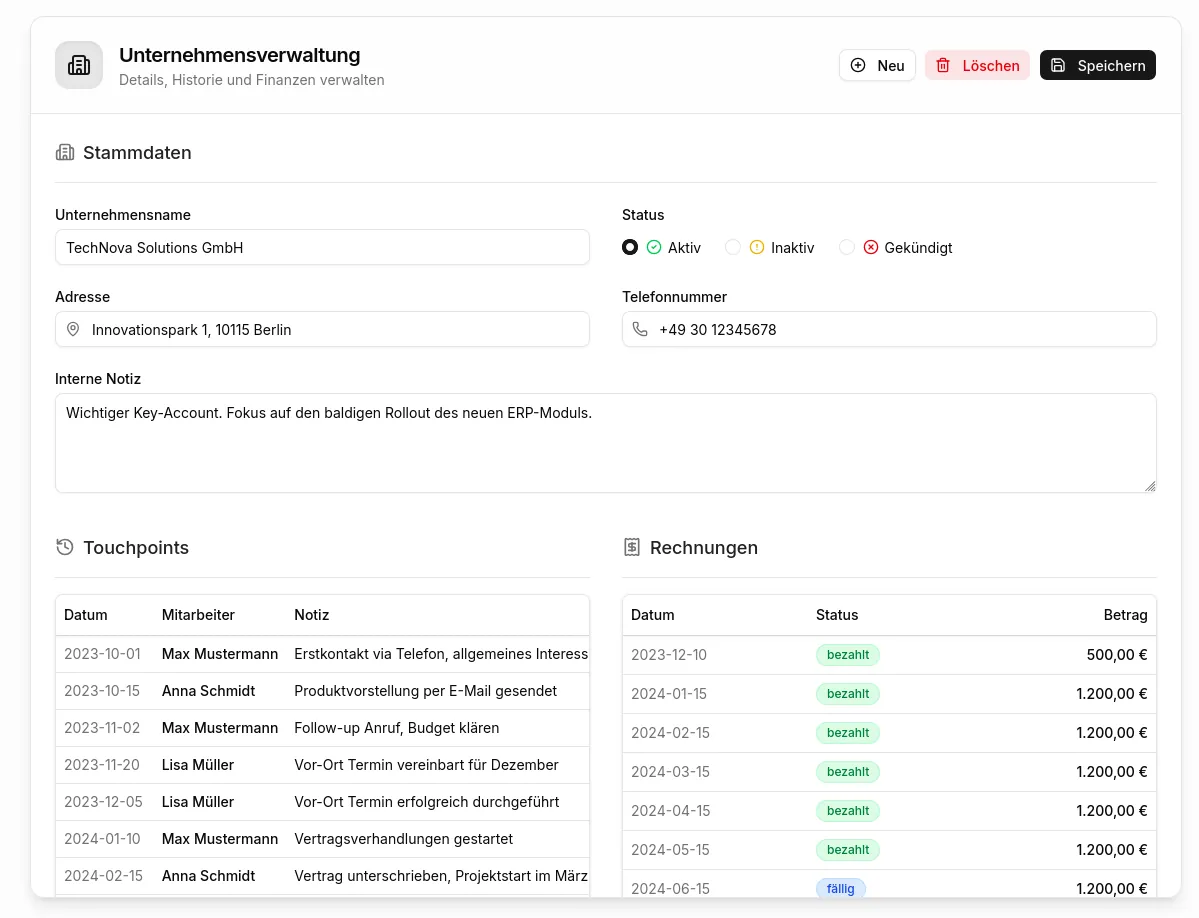The width and height of the screenshot is (1199, 918).
Task: Click the Mitarbeiter column header
Action: (x=198, y=615)
